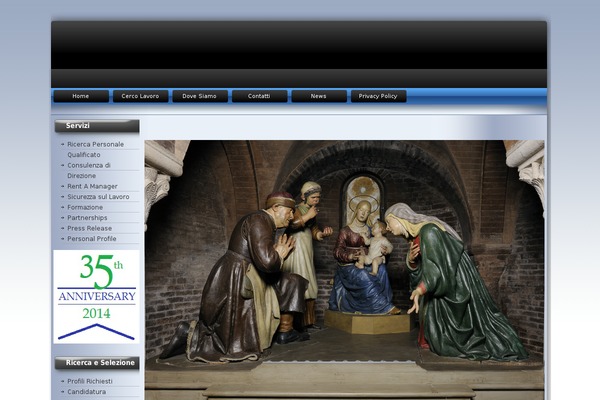Select Contatti in the navigation bar
The width and height of the screenshot is (600, 400).
pos(259,96)
